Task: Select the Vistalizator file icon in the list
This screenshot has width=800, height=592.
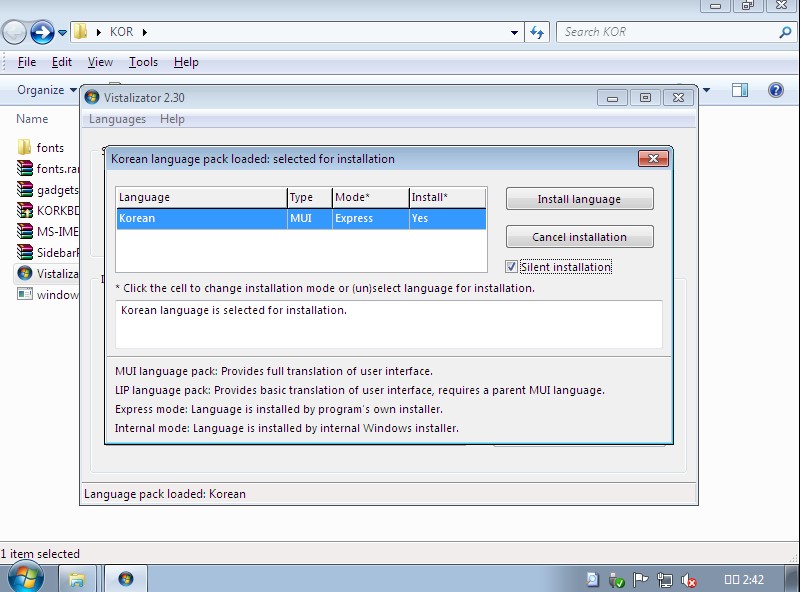Action: 24,273
